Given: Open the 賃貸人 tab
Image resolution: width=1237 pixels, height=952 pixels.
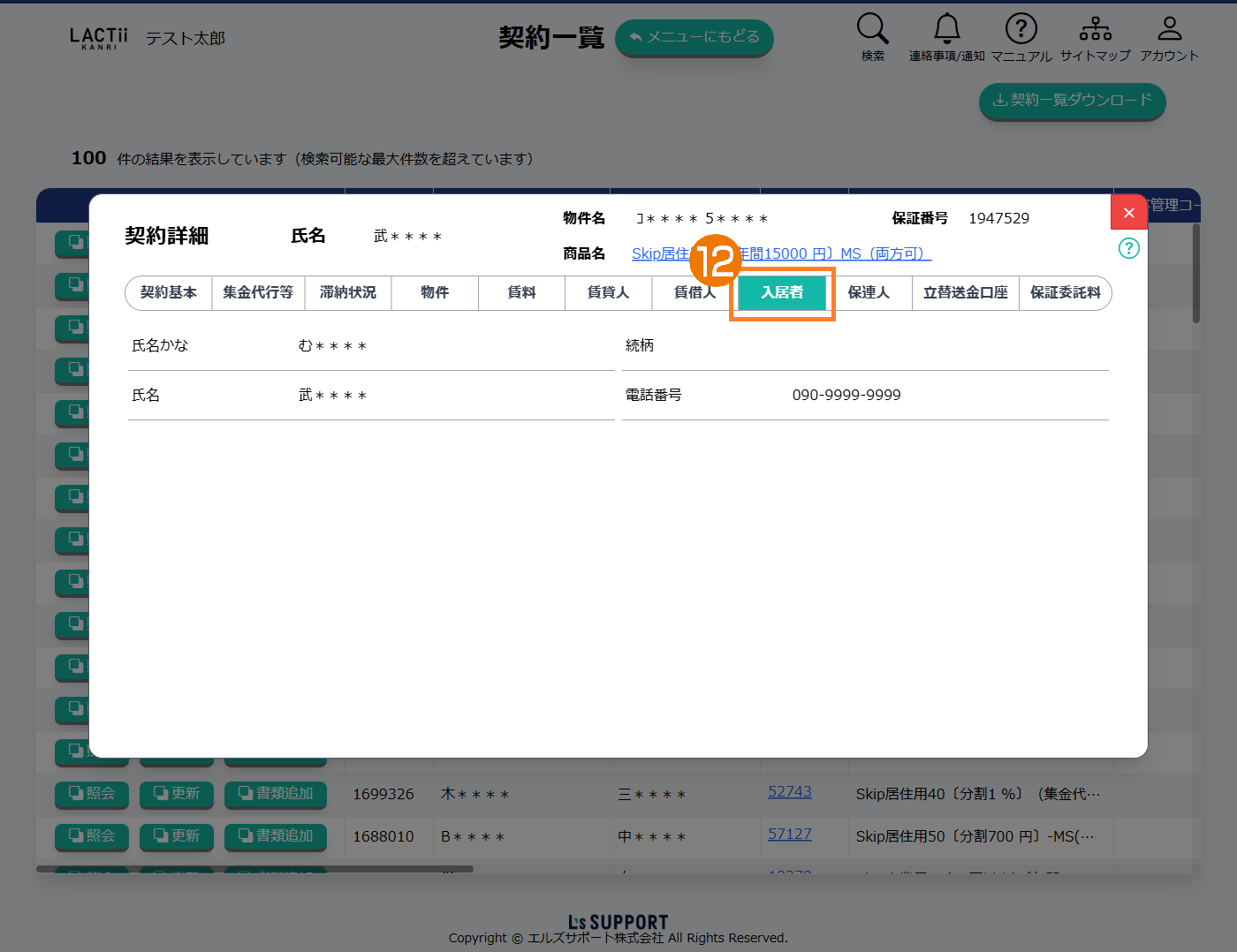Looking at the screenshot, I should point(608,293).
